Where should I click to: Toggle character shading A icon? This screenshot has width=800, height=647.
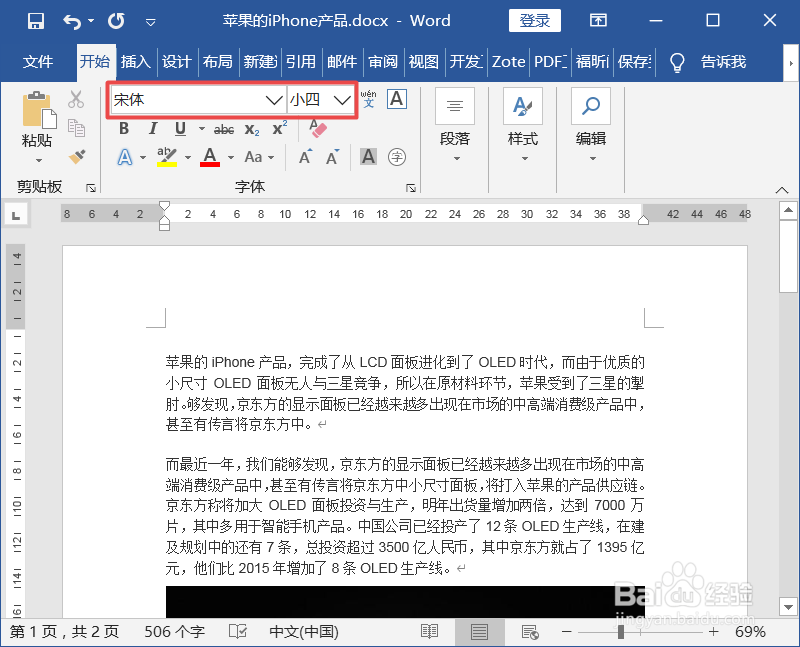coord(368,157)
